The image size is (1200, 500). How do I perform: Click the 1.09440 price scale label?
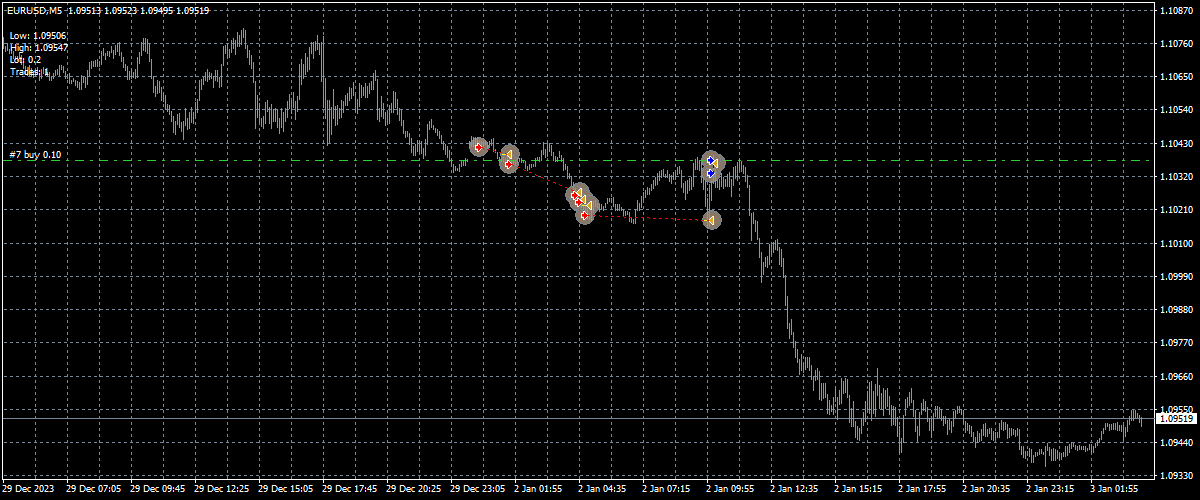click(x=1177, y=442)
